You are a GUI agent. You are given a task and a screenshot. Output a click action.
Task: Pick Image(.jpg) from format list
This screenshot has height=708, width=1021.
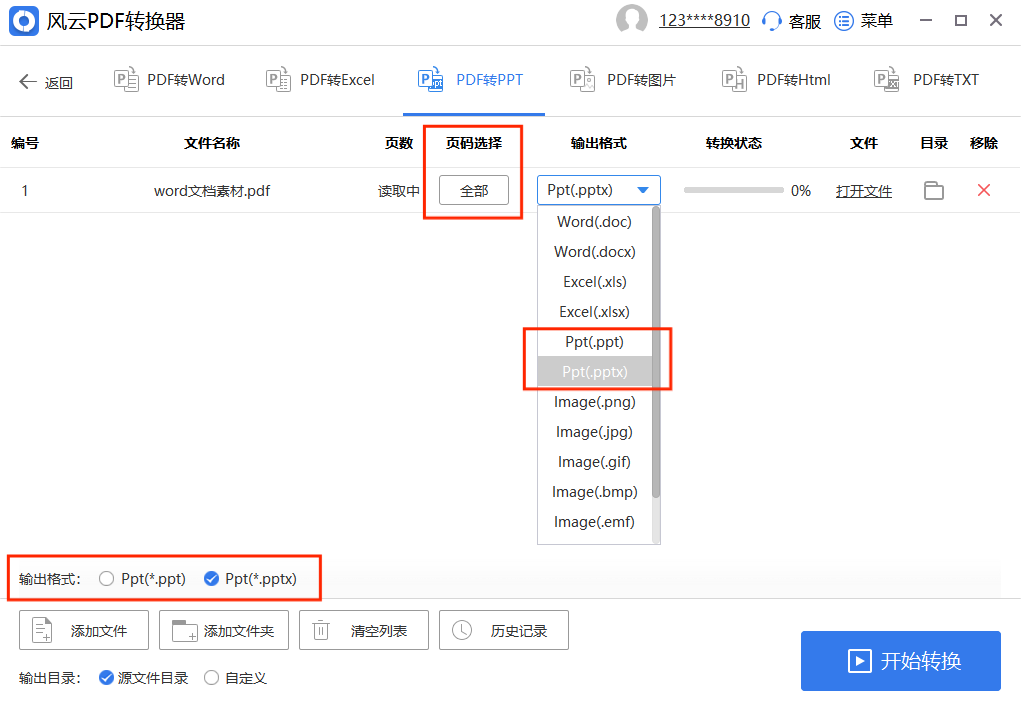pyautogui.click(x=594, y=431)
